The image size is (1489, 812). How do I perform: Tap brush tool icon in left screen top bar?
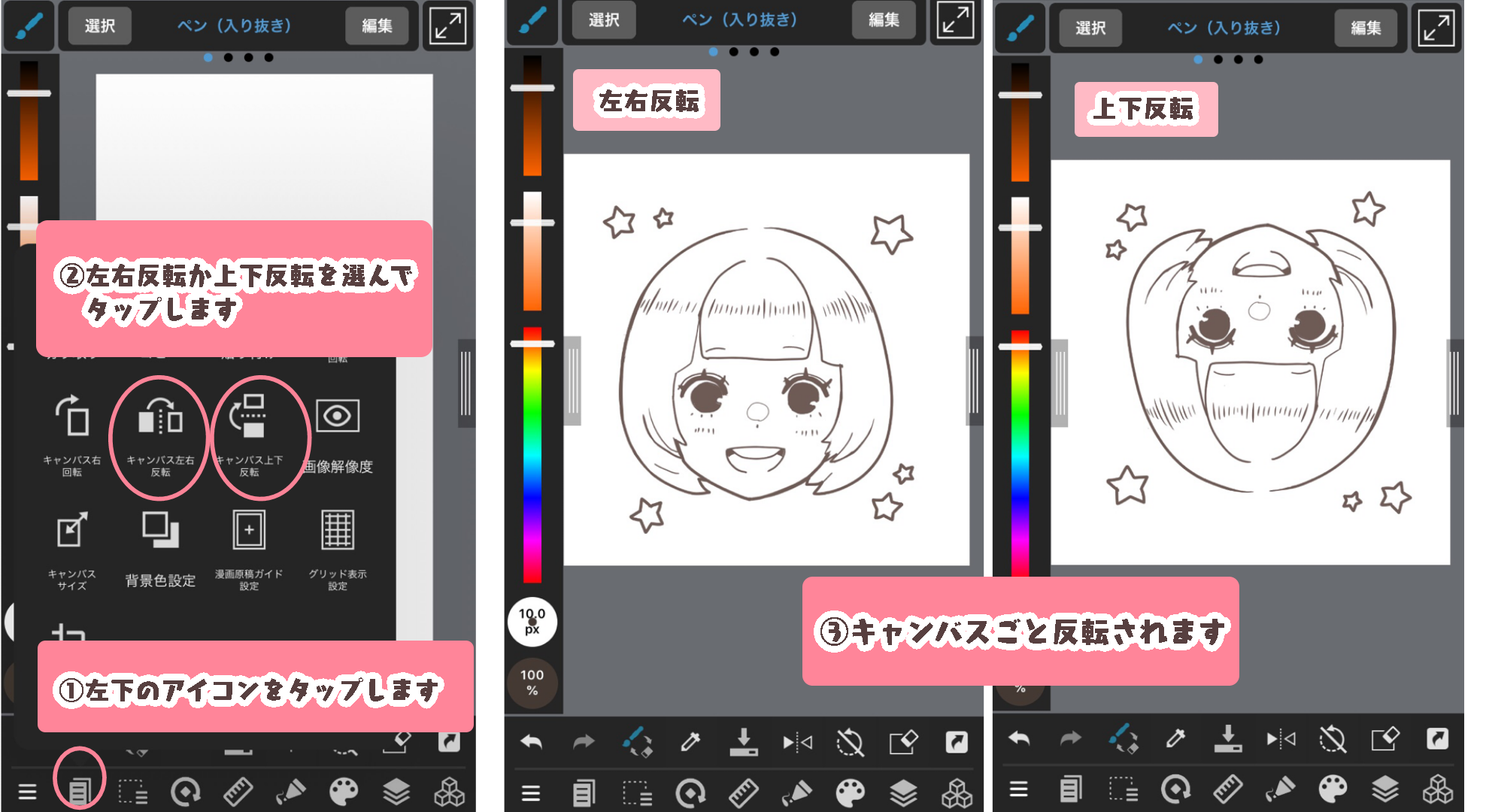tap(28, 26)
